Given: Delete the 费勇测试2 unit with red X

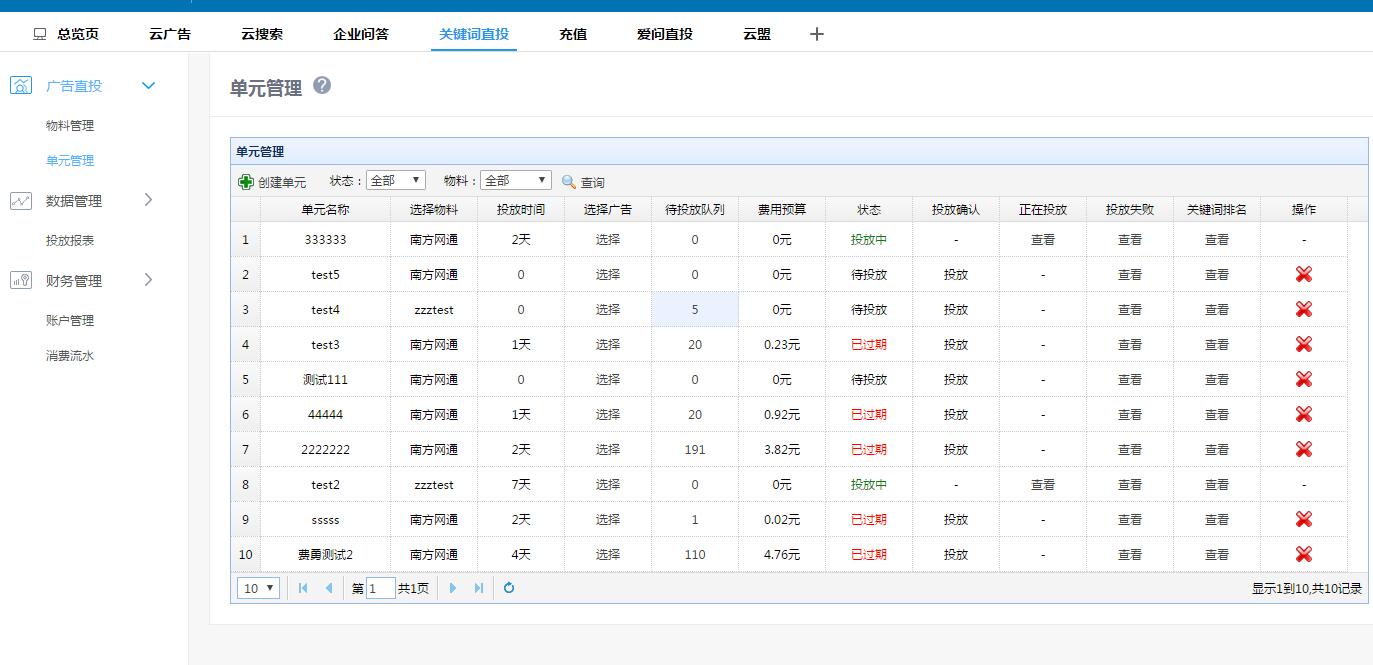Looking at the screenshot, I should 1303,555.
